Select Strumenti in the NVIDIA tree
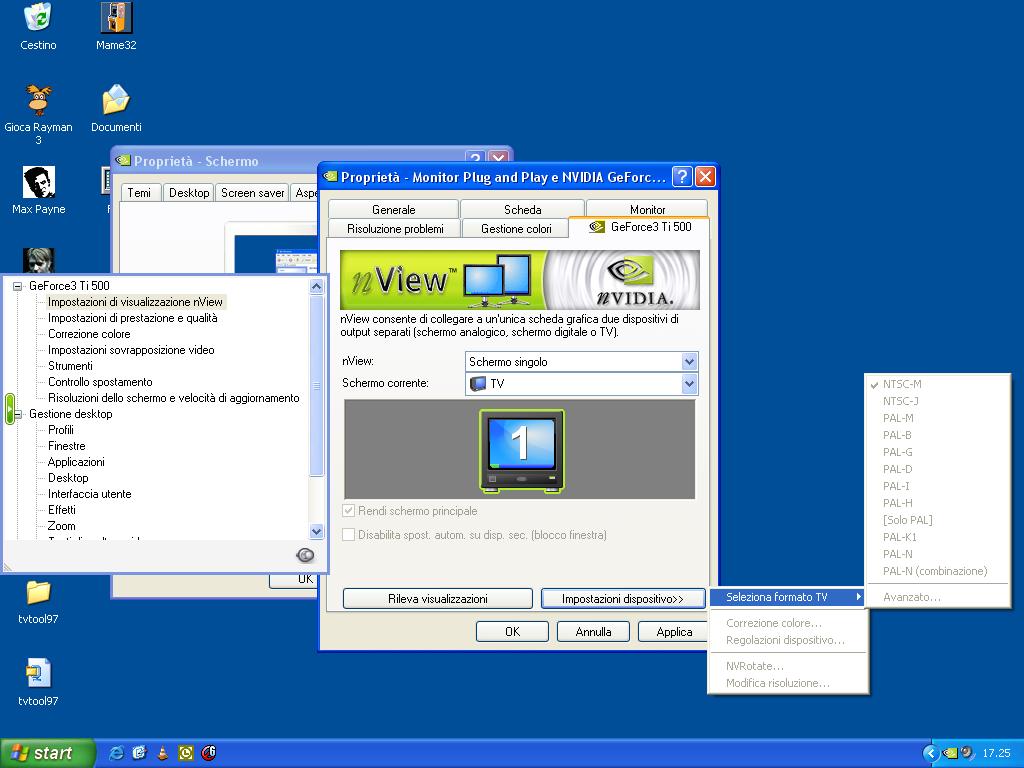This screenshot has width=1024, height=768. pyautogui.click(x=71, y=366)
